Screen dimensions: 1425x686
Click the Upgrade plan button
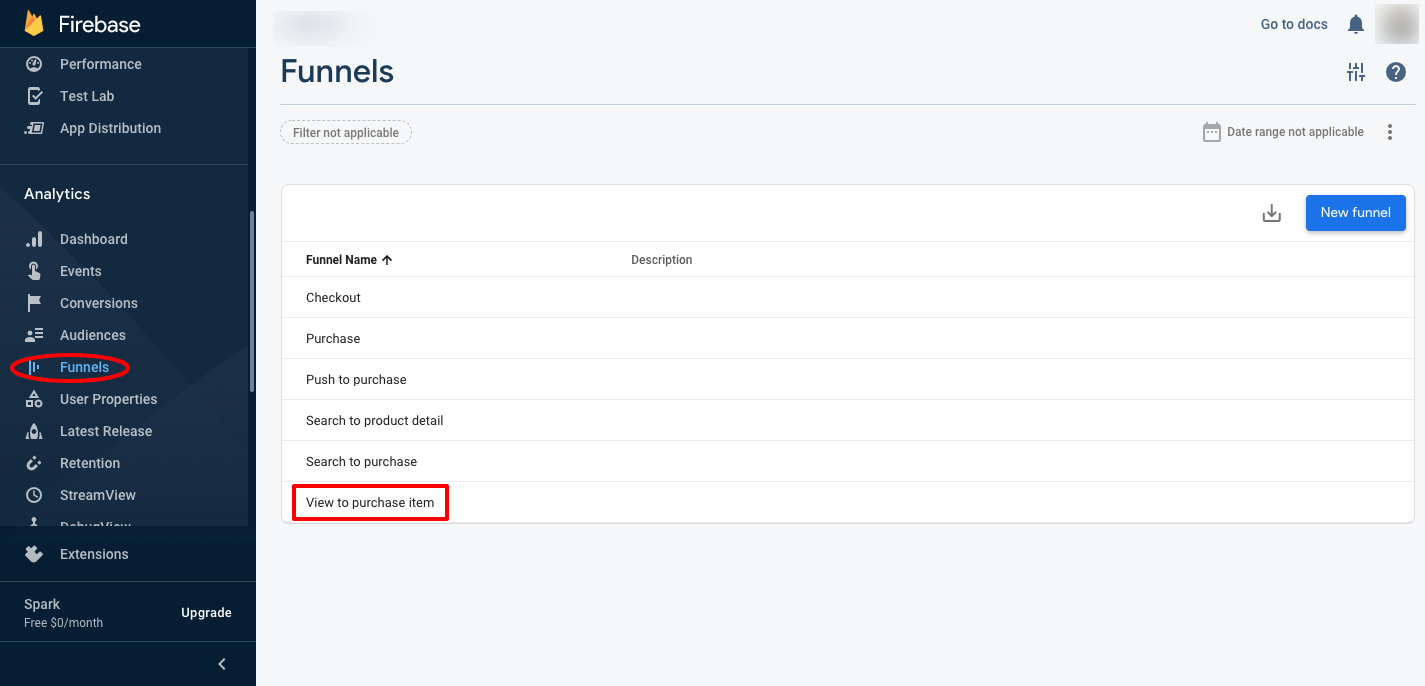tap(206, 613)
